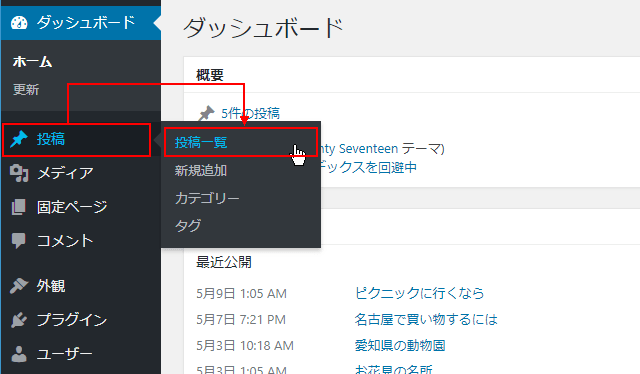
Task: Open the 5件の投稿 link
Action: [x=251, y=113]
